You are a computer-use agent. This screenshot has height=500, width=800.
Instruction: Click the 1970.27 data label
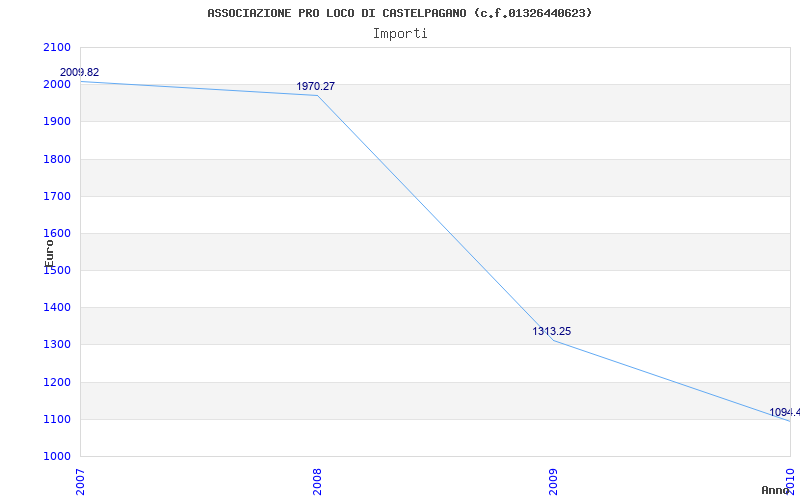[x=316, y=86]
